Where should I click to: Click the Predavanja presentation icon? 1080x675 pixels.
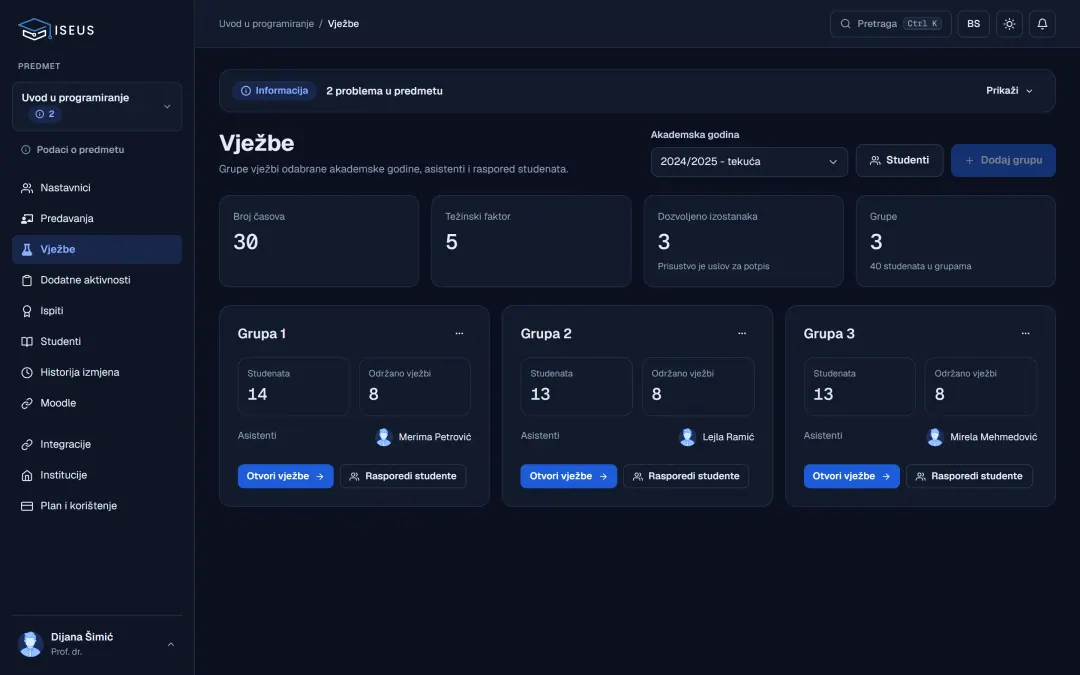point(27,218)
